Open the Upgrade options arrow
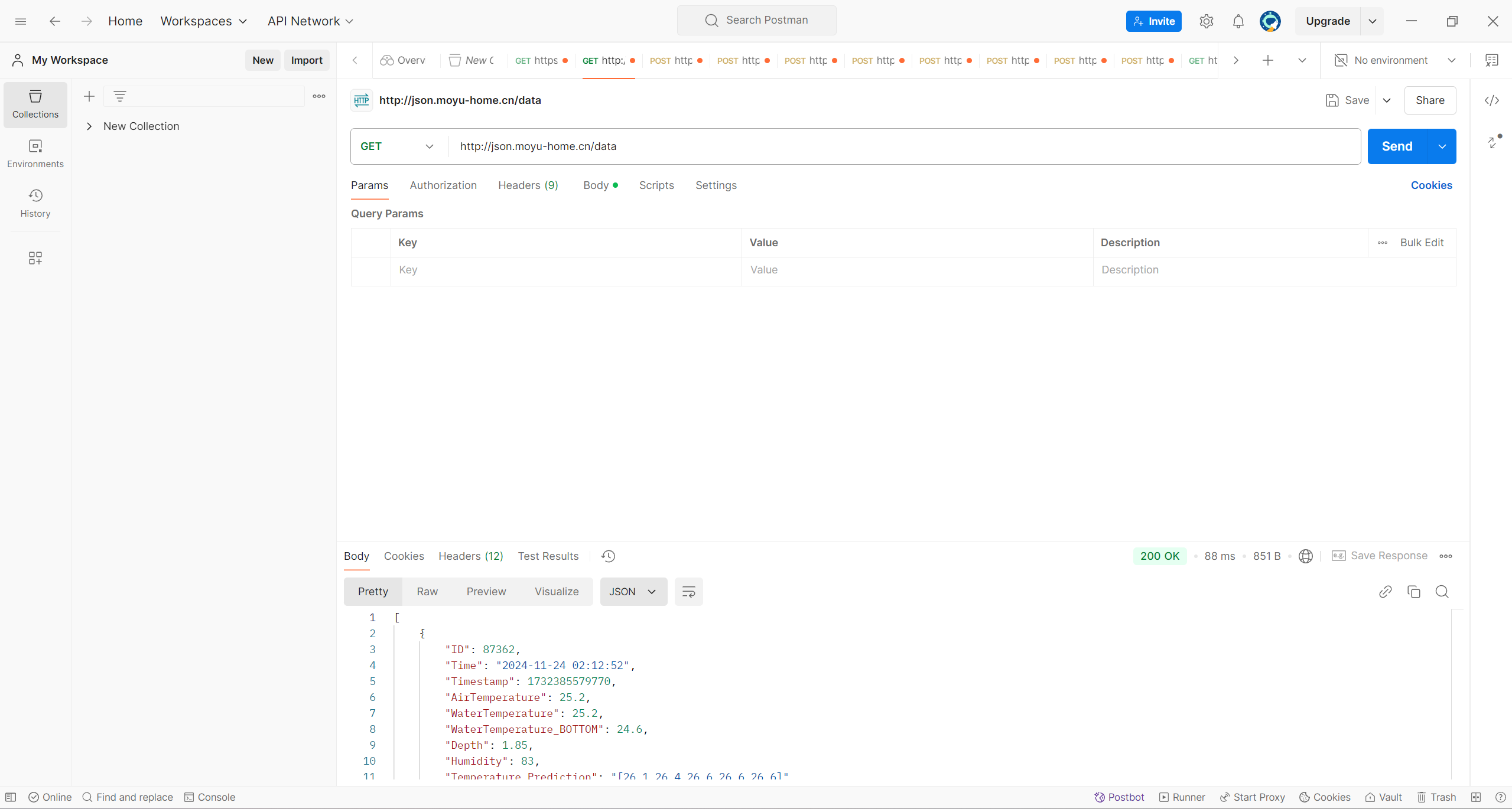Image resolution: width=1512 pixels, height=809 pixels. [x=1373, y=21]
